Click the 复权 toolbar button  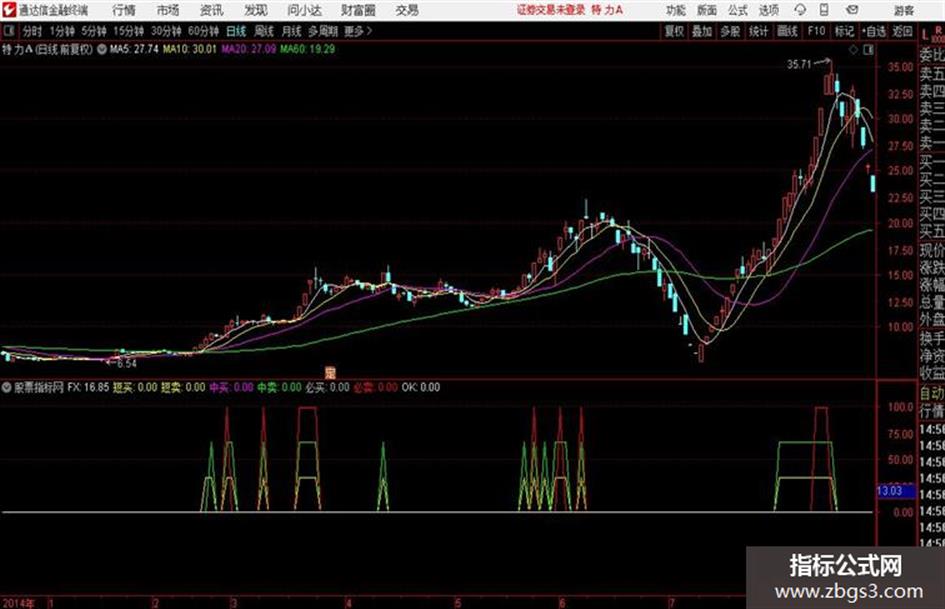coord(674,31)
